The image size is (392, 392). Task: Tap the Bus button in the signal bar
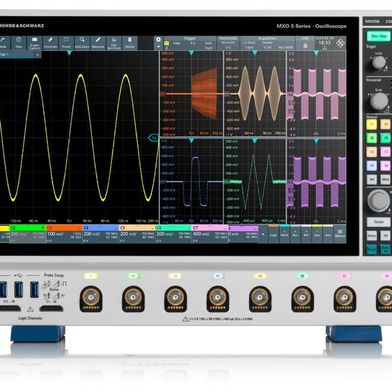pyautogui.click(x=295, y=234)
